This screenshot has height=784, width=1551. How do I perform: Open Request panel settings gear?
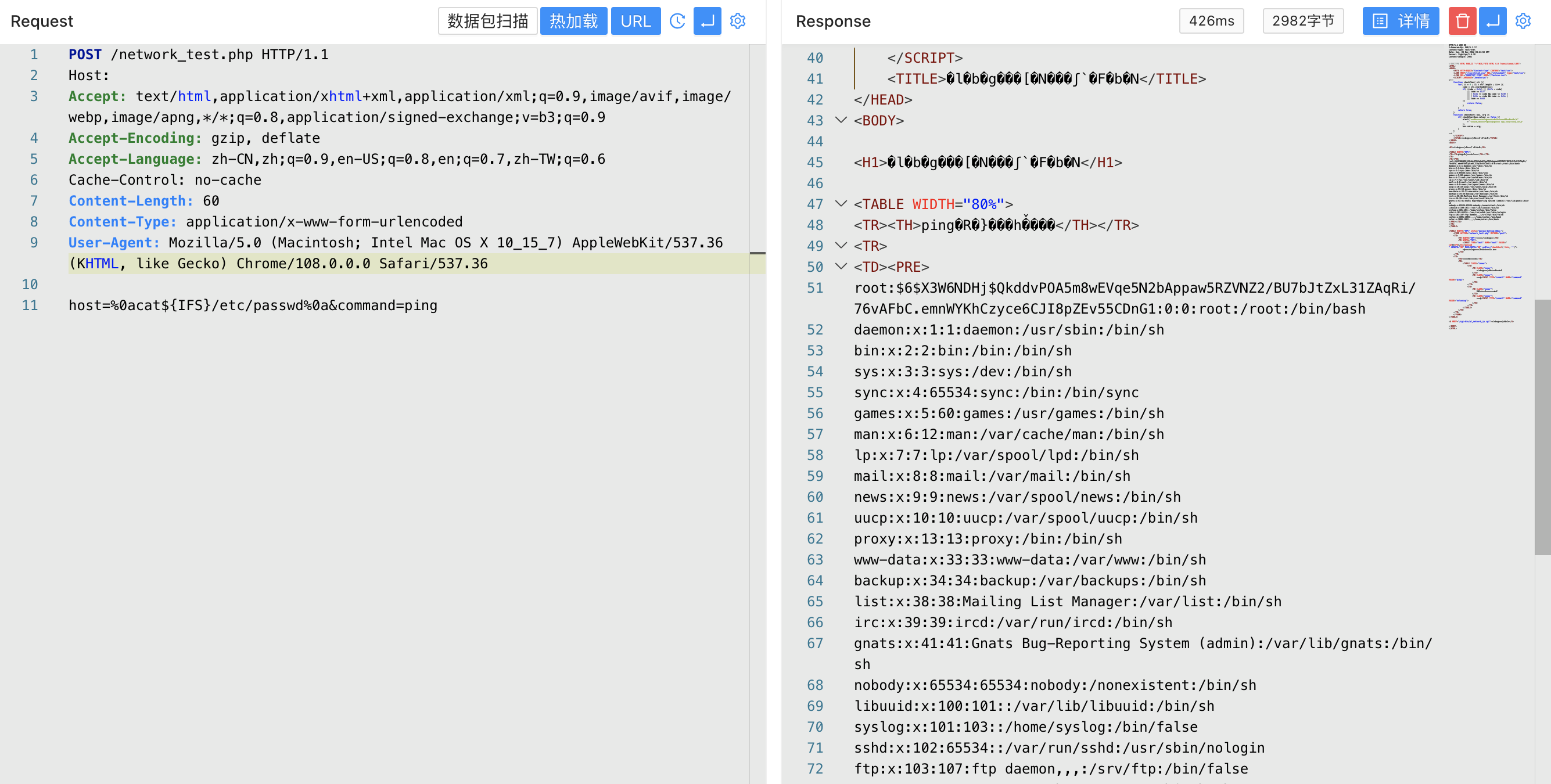coord(738,21)
